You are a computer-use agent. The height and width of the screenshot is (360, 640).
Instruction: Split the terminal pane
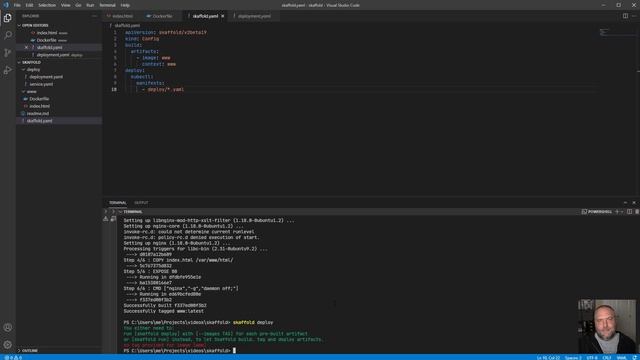point(629,212)
